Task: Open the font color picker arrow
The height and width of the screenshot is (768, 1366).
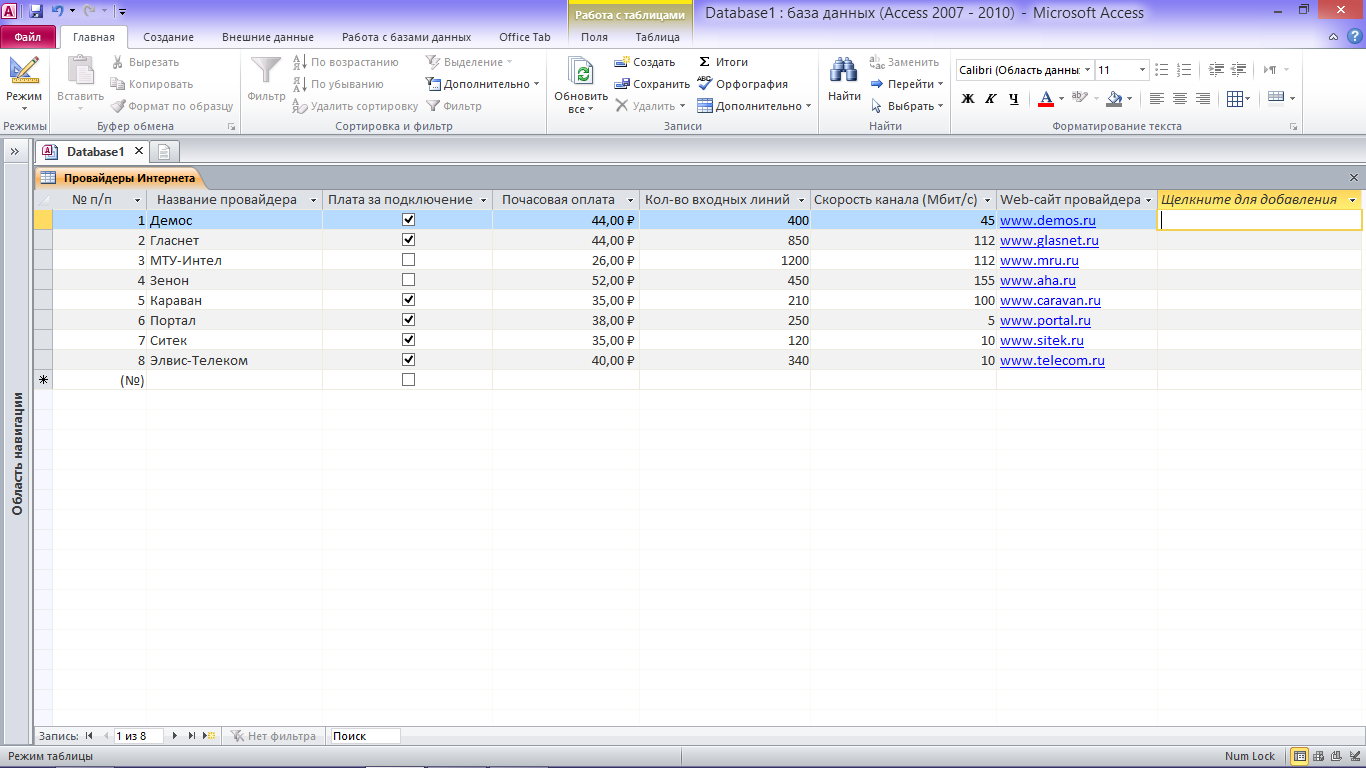Action: (1061, 98)
